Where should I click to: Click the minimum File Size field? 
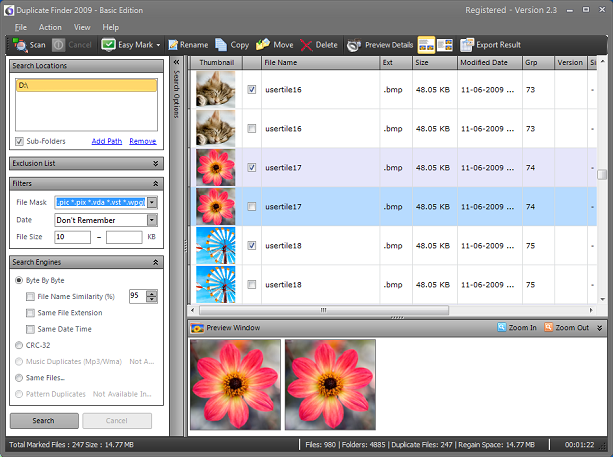73,237
